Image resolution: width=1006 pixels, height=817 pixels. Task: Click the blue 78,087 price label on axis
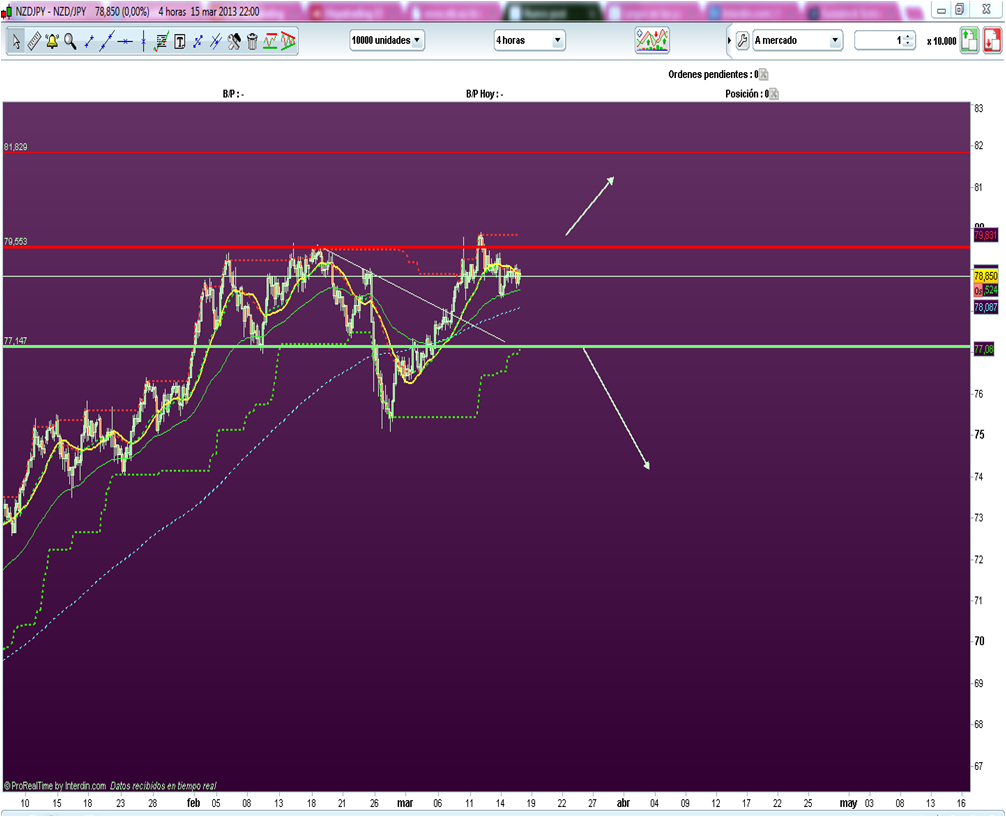985,307
